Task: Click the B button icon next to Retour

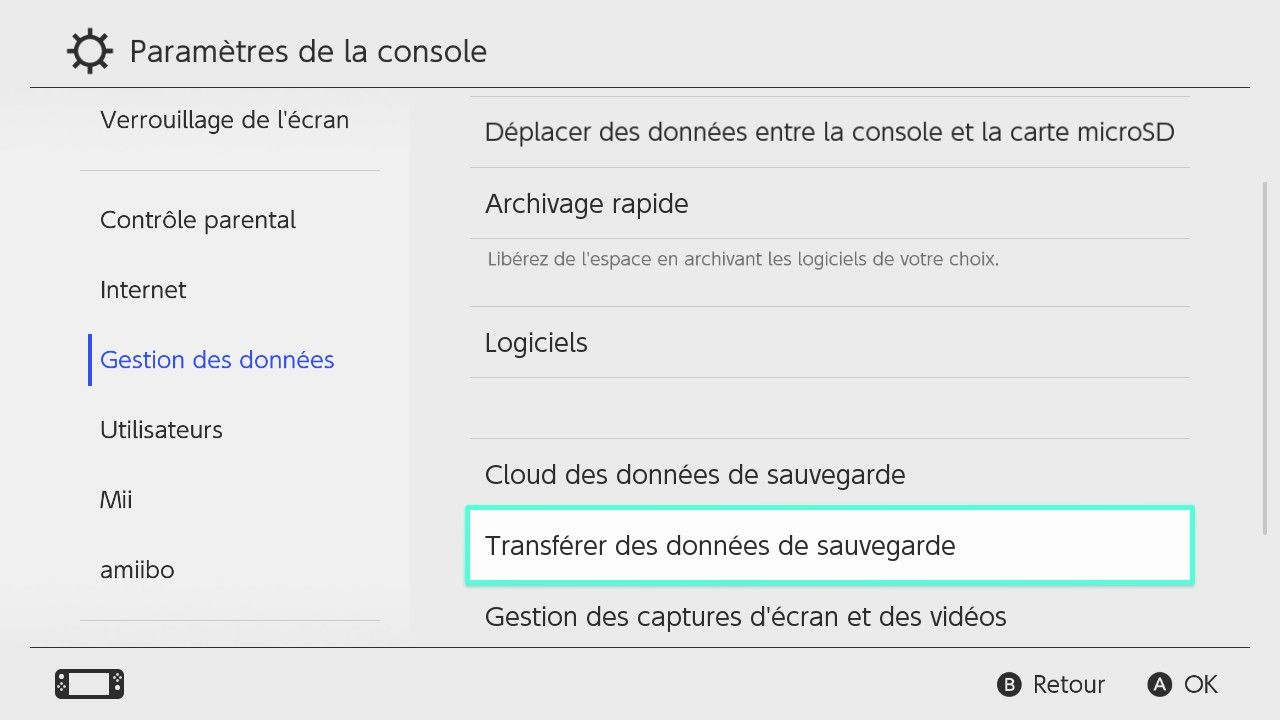Action: [1009, 685]
